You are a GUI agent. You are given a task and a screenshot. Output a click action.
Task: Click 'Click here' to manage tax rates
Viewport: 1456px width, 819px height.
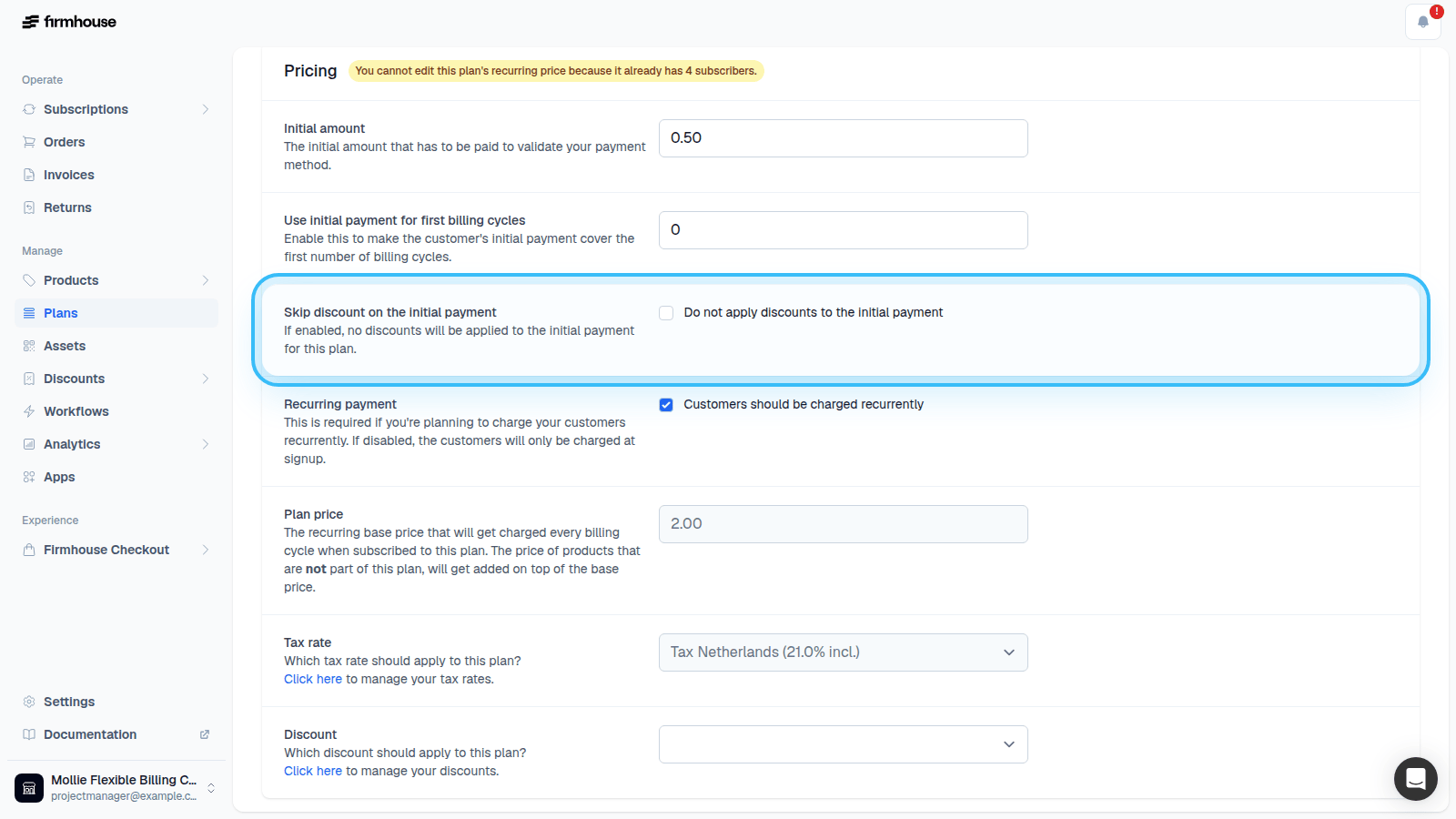pyautogui.click(x=313, y=679)
